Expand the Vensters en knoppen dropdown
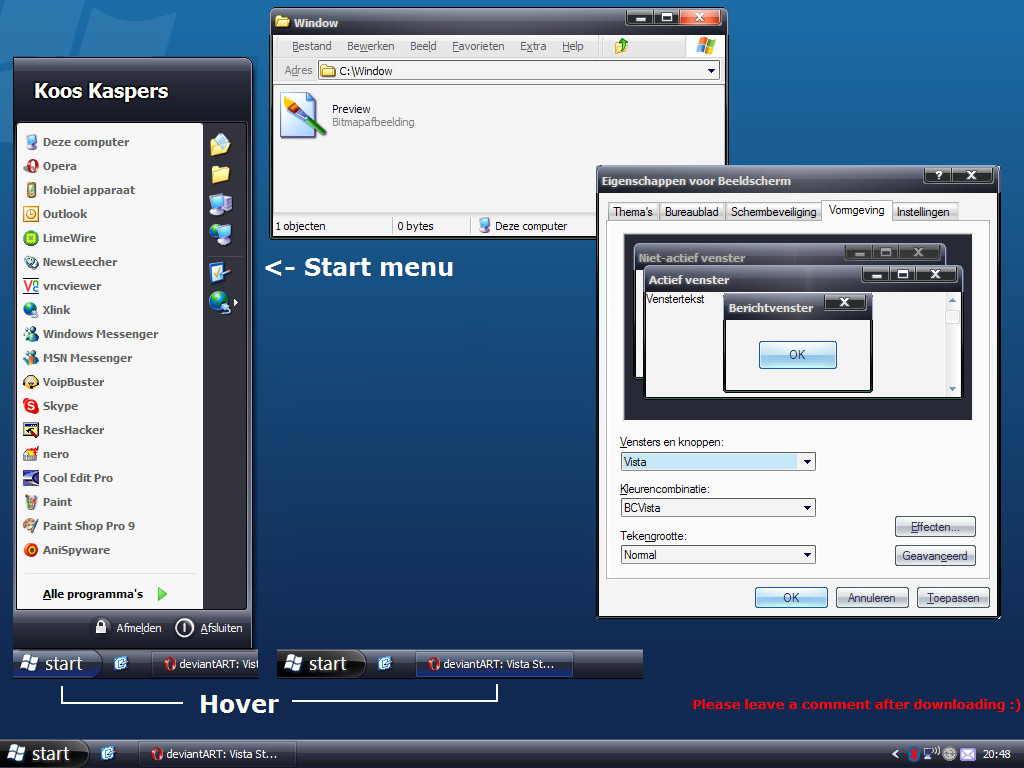This screenshot has width=1024, height=768. coord(807,462)
